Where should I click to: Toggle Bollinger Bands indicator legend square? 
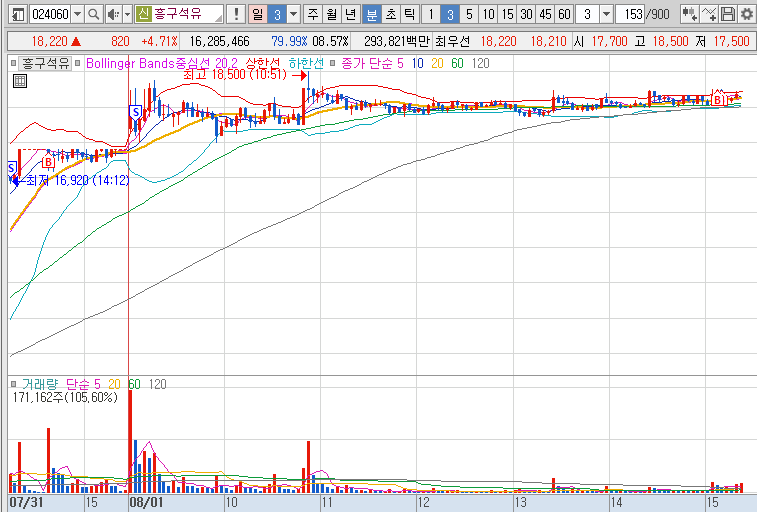click(x=78, y=63)
